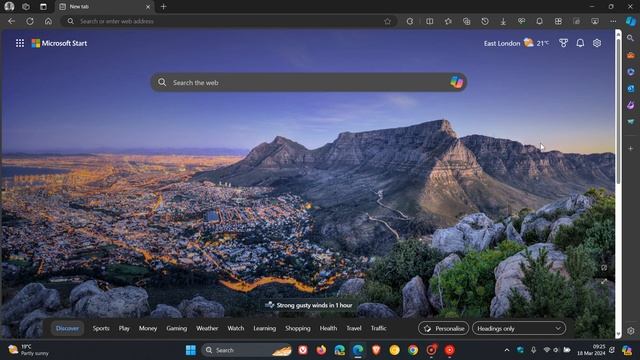
Task: Open taskbar weather widget
Action: click(x=29, y=350)
